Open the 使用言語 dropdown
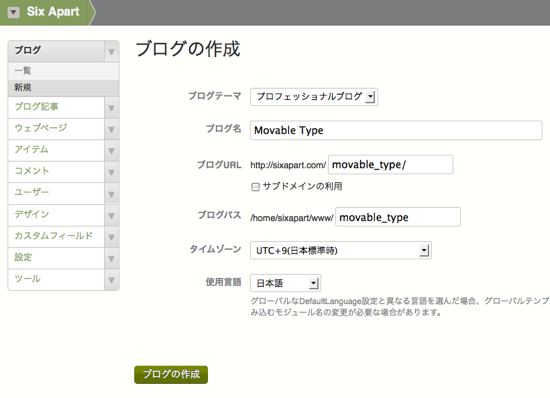550x398 pixels. (x=286, y=283)
